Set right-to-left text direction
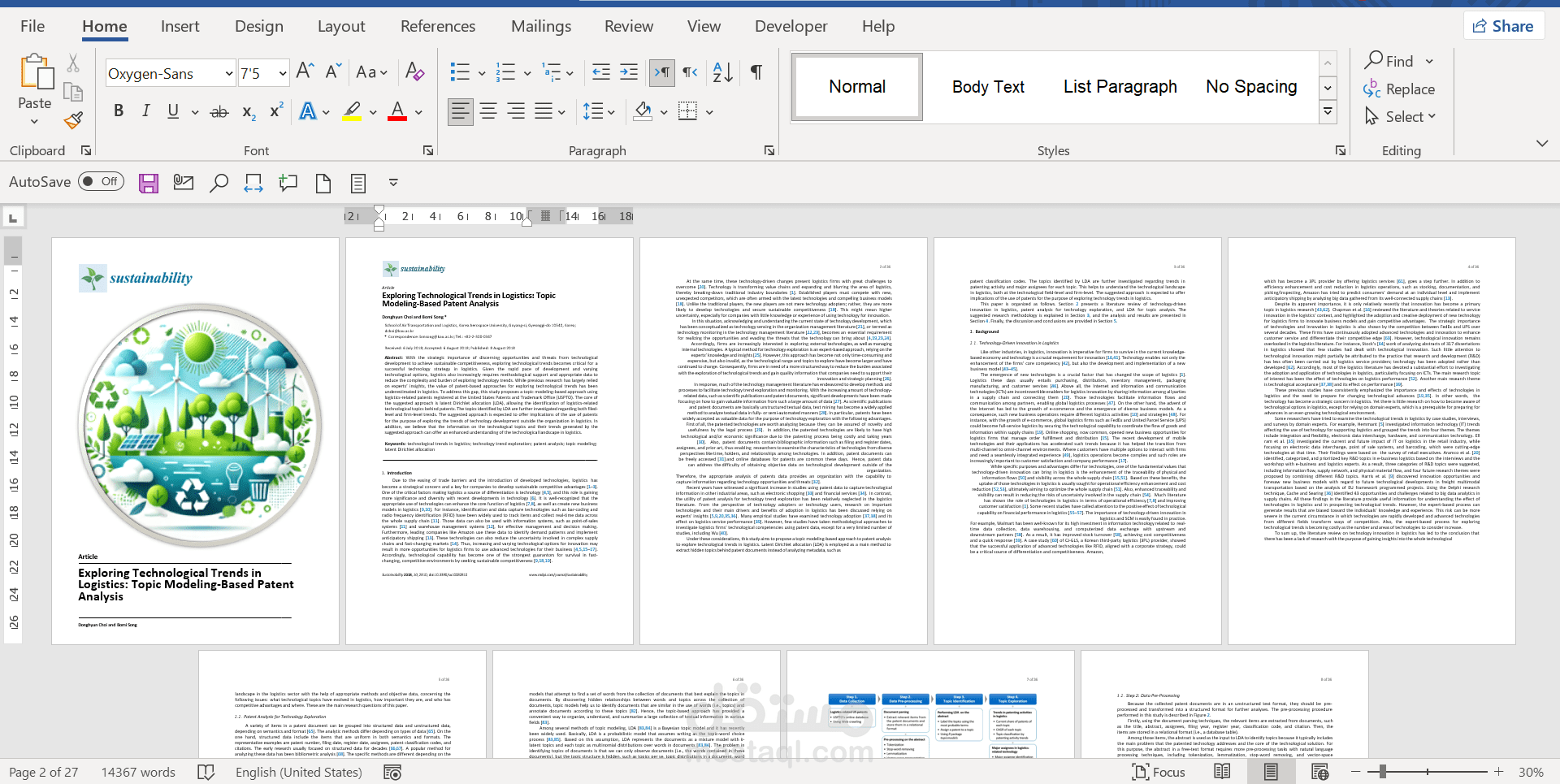 (x=690, y=72)
